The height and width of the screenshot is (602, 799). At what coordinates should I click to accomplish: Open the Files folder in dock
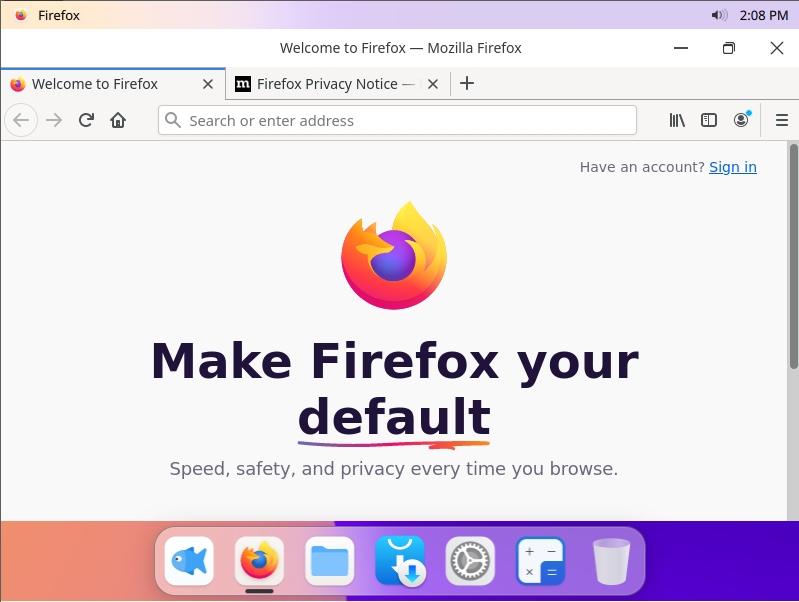coord(330,561)
